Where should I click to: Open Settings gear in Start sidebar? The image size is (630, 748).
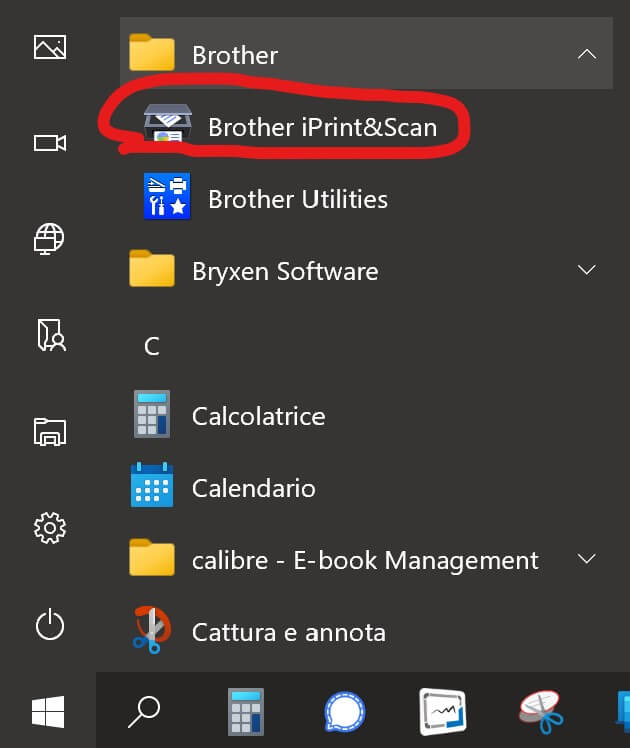pos(49,527)
